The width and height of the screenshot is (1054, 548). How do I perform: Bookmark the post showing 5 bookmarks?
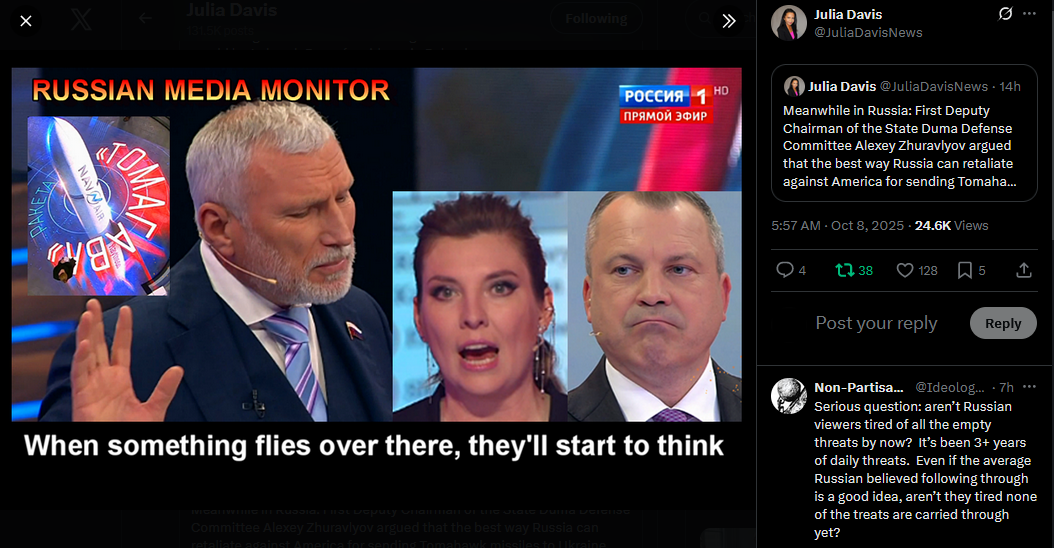965,270
